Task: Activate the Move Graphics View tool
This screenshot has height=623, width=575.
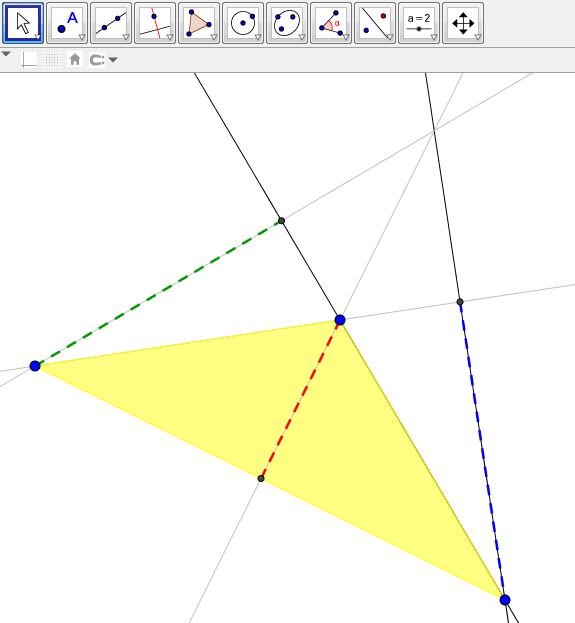Action: pos(463,23)
